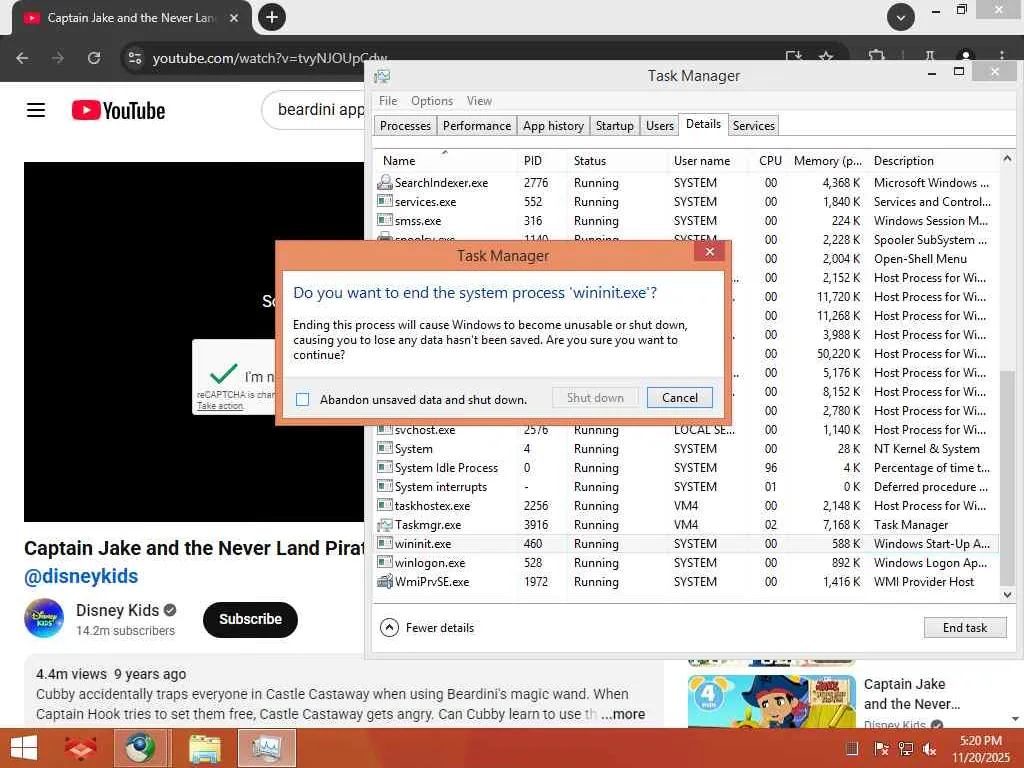Switch to the Performance tab
Screen dimensions: 1024x768
pos(477,125)
